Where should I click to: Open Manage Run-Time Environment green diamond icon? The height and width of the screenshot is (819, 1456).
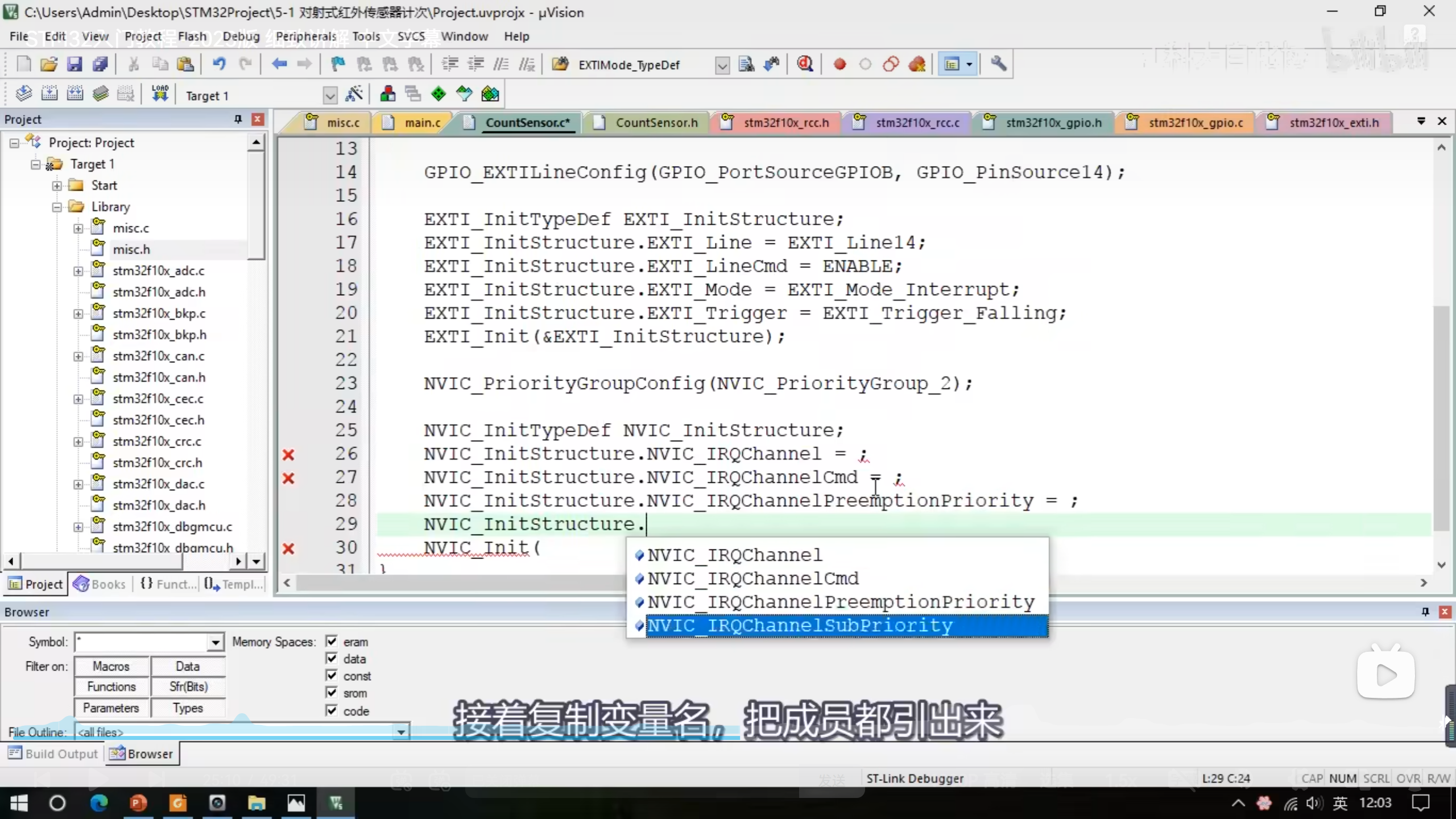[439, 94]
